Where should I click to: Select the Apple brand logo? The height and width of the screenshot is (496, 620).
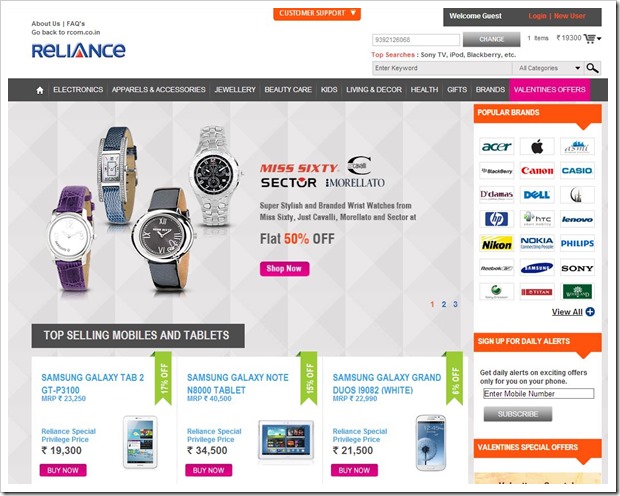(537, 147)
